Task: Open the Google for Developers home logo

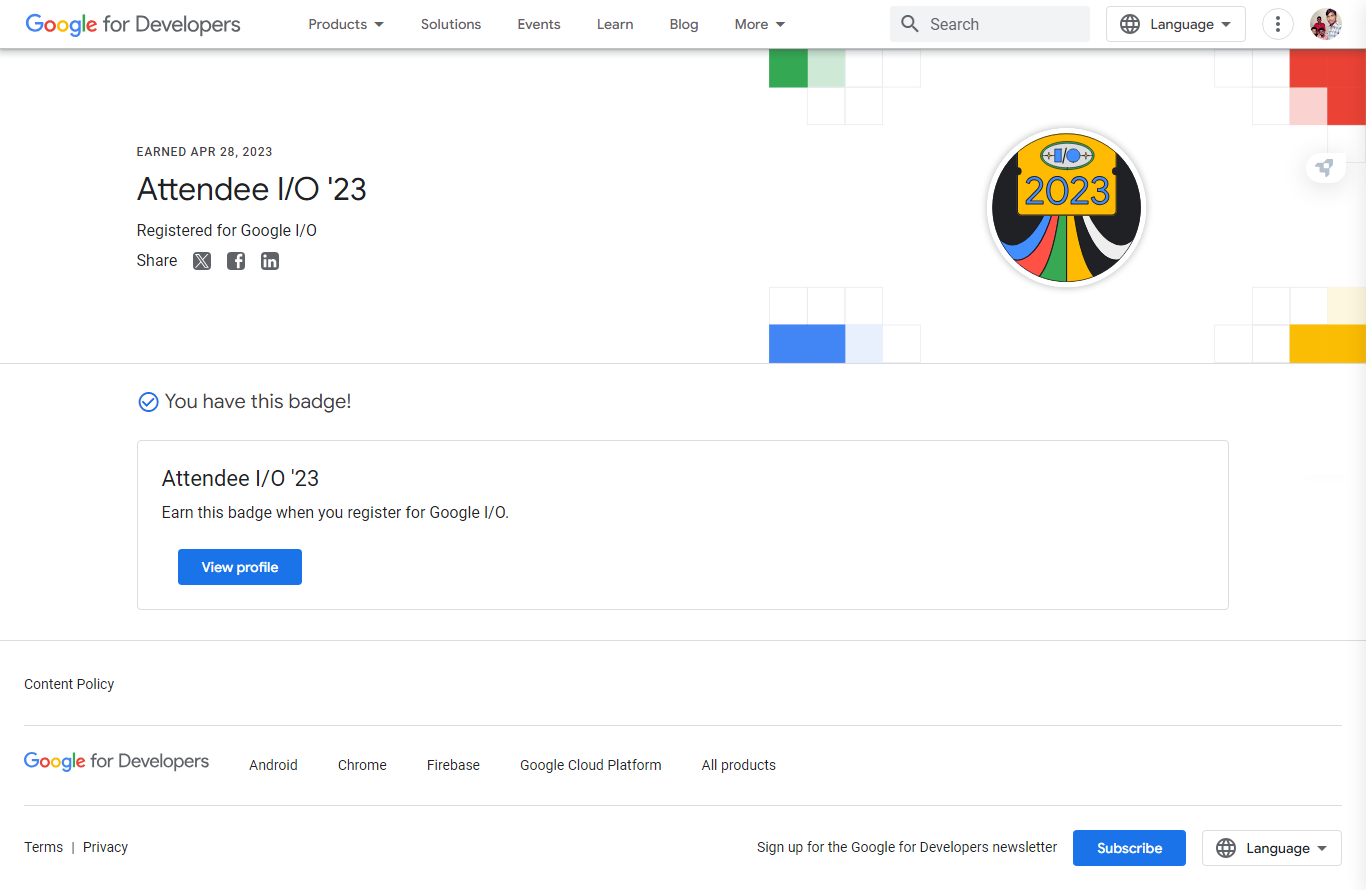Action: [x=133, y=24]
